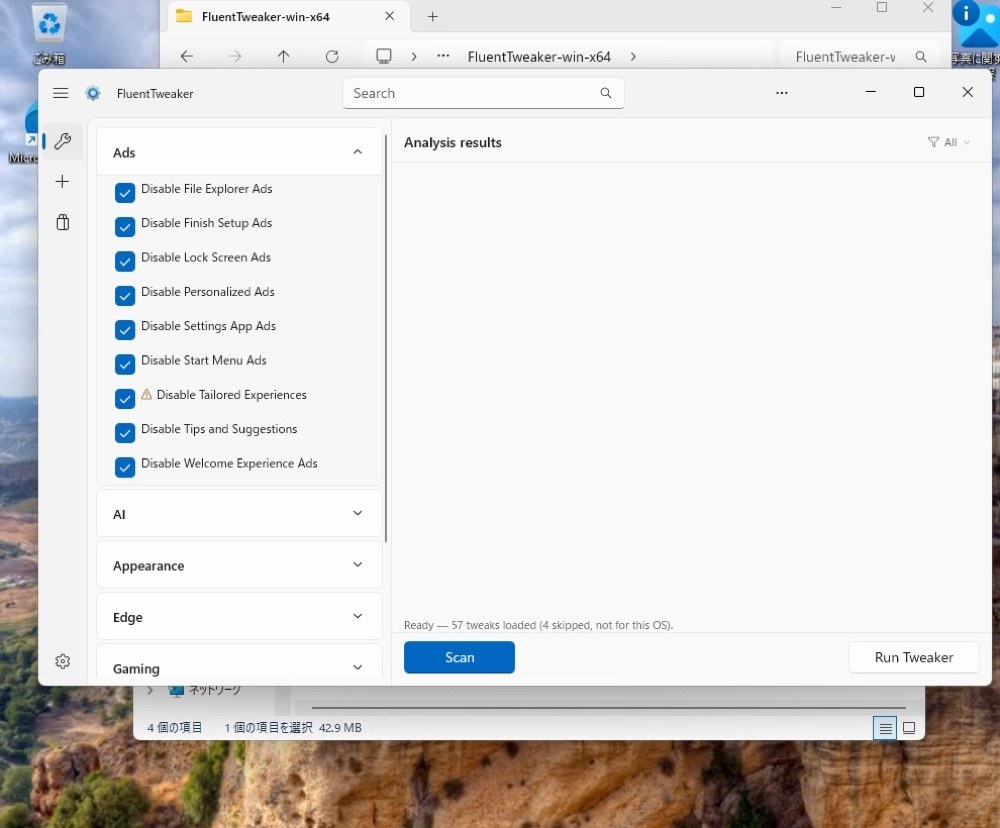Go up one folder in File Explorer
The height and width of the screenshot is (828, 1000).
point(284,57)
